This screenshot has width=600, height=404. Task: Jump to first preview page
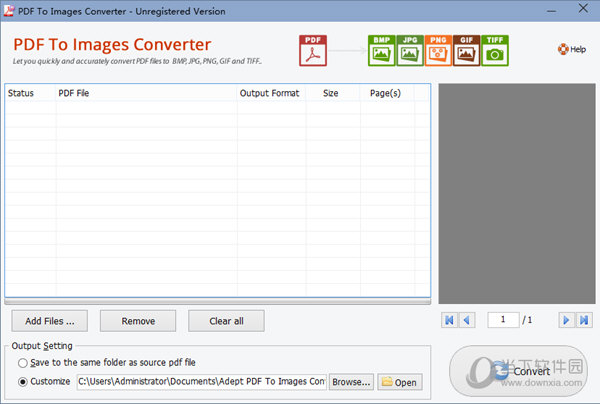tap(449, 320)
